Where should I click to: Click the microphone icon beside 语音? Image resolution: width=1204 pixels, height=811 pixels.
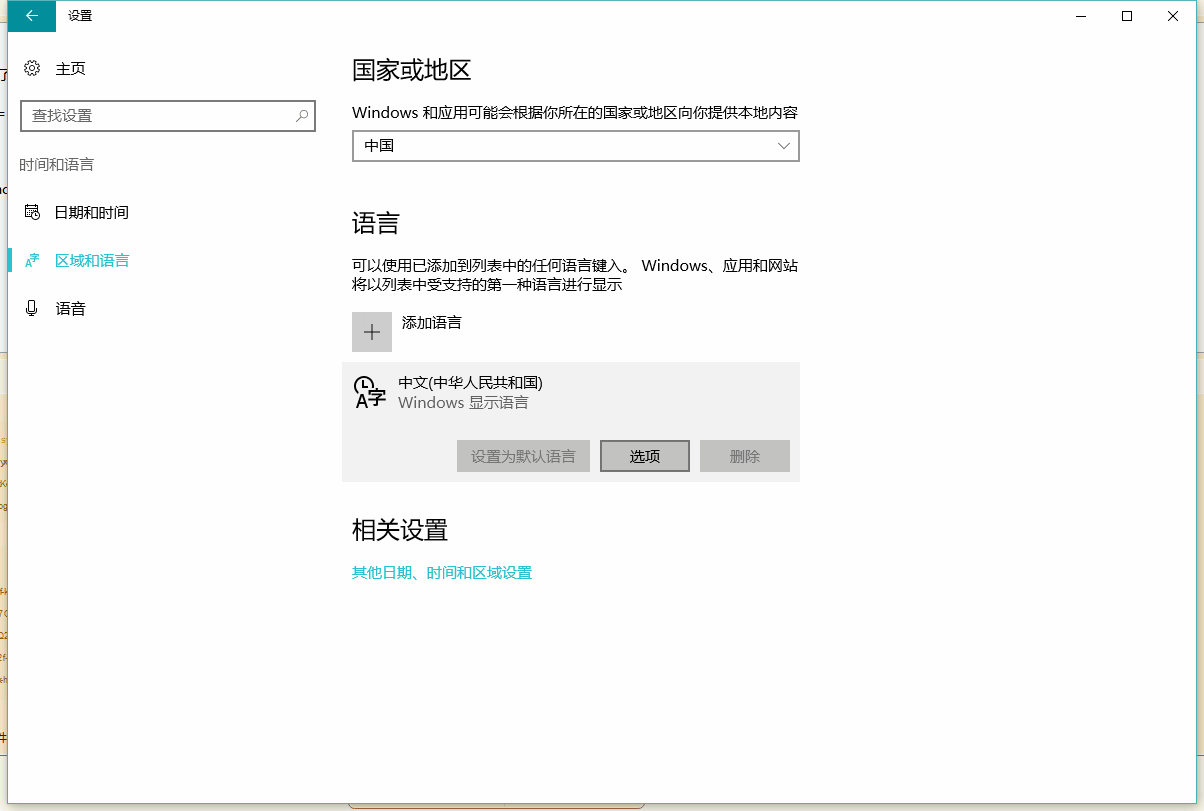[x=32, y=309]
